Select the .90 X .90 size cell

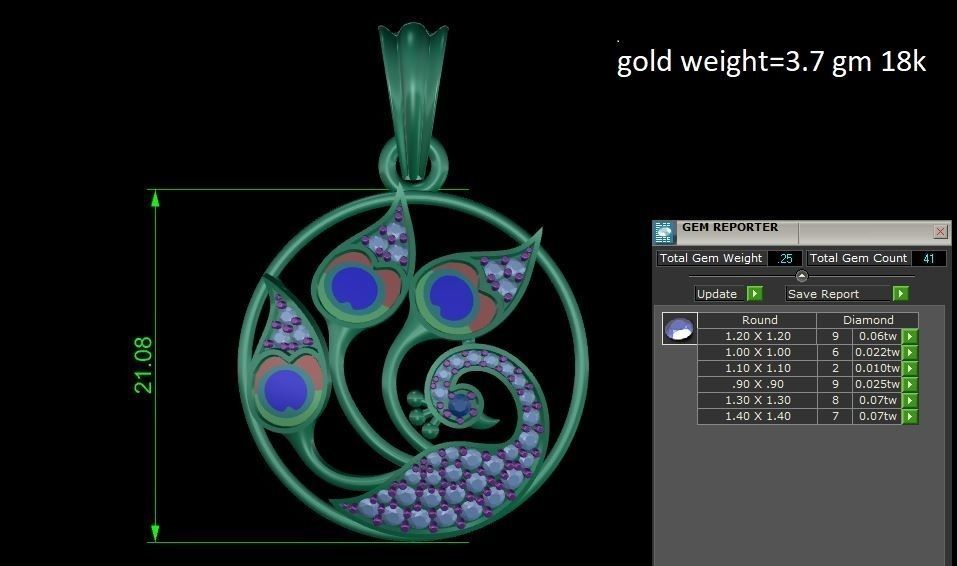pyautogui.click(x=757, y=384)
